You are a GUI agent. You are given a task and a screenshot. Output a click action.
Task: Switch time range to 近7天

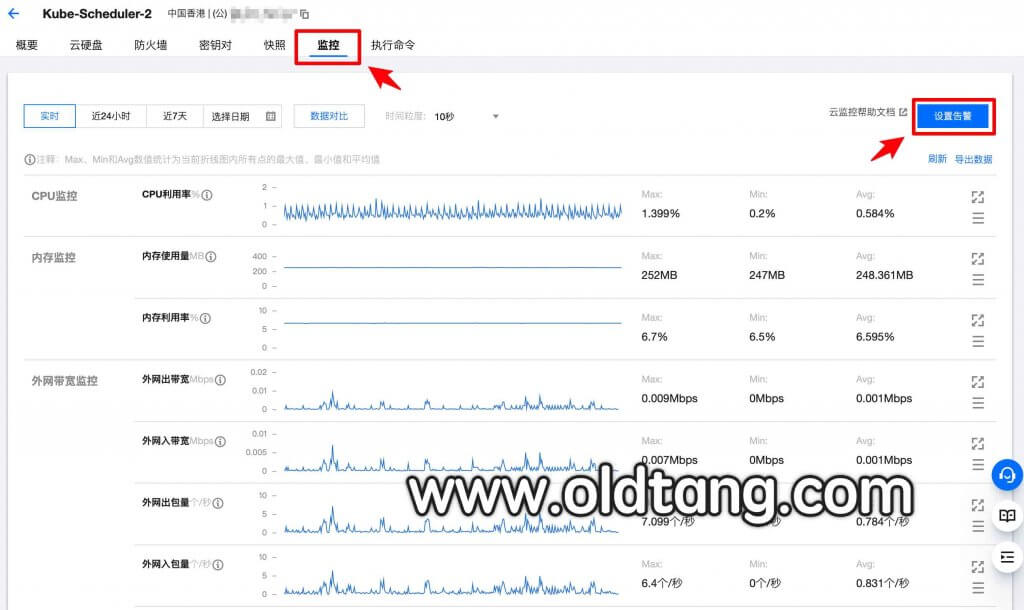point(175,116)
